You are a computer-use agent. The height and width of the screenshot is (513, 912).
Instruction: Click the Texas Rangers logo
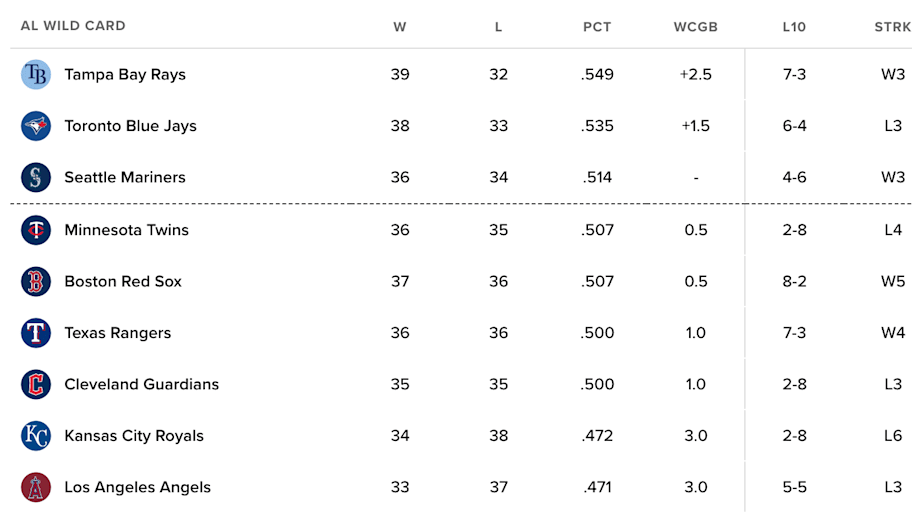tap(35, 333)
